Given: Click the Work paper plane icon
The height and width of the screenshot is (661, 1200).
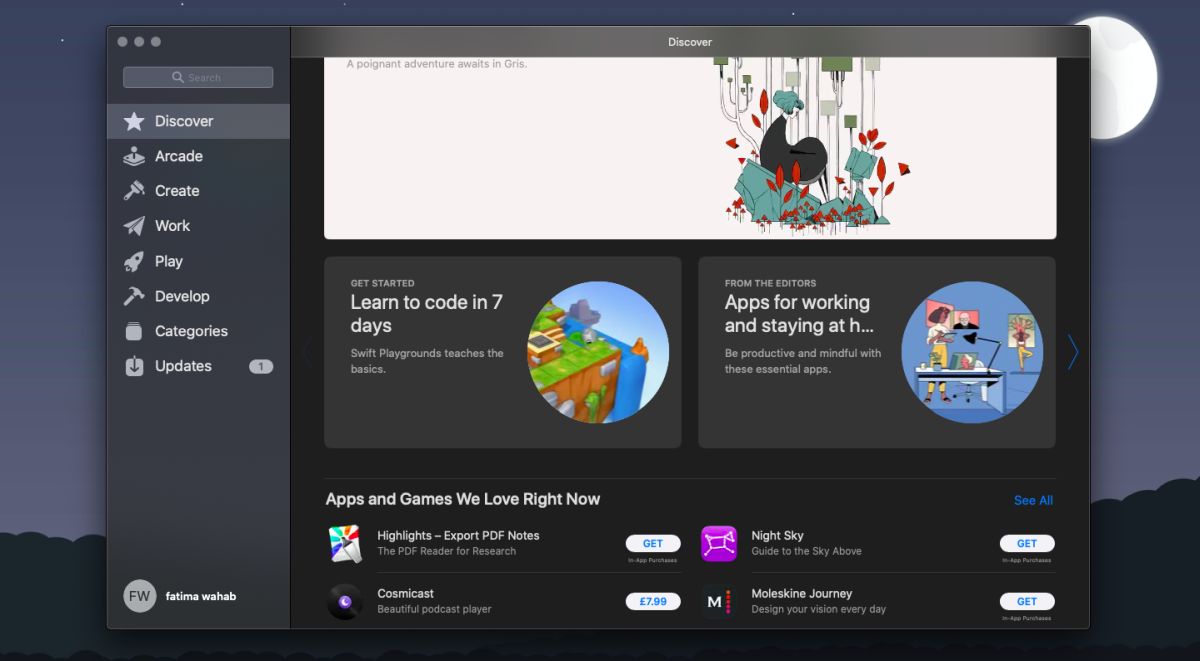Looking at the screenshot, I should coord(134,226).
